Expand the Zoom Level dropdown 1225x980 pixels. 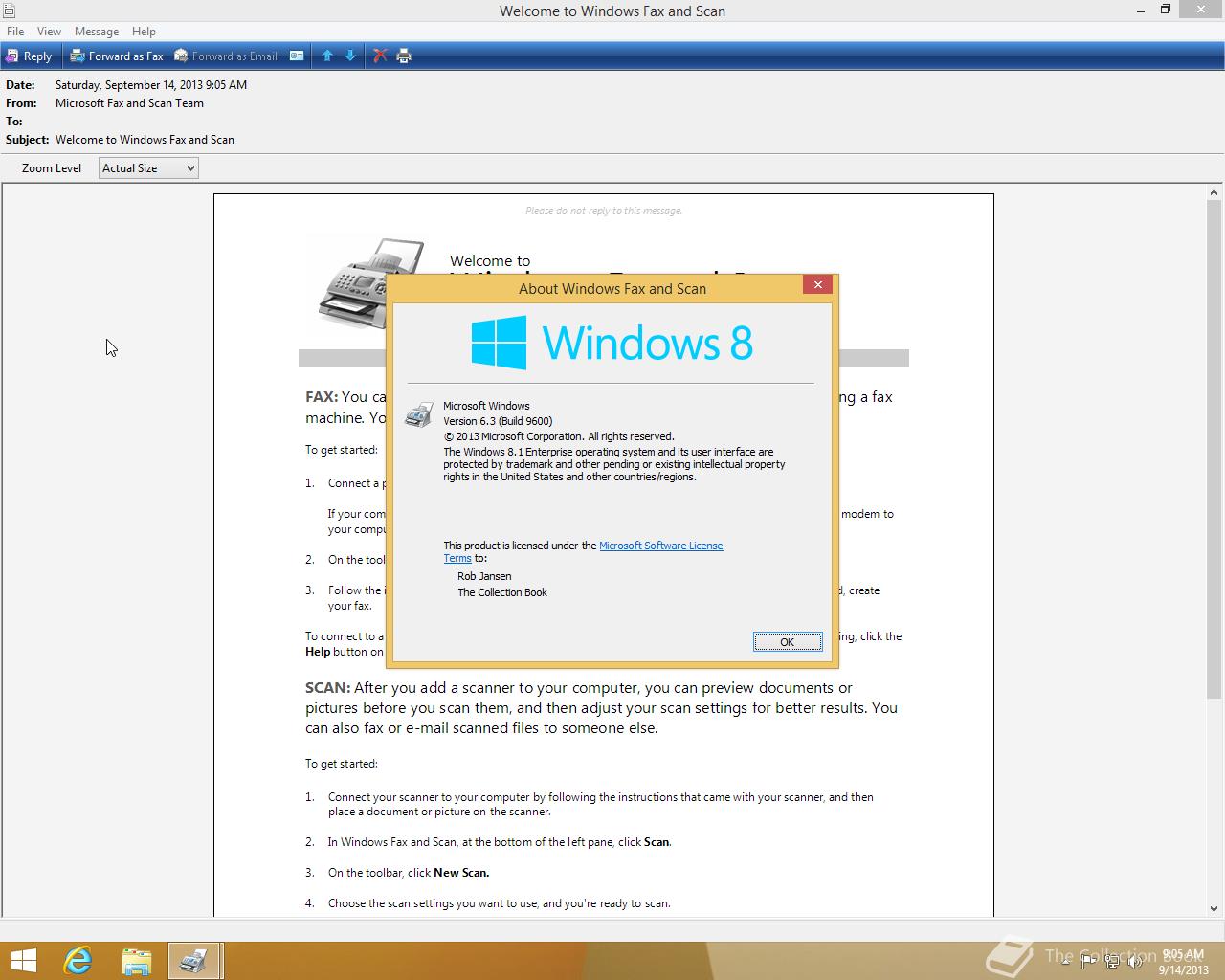pyautogui.click(x=148, y=168)
